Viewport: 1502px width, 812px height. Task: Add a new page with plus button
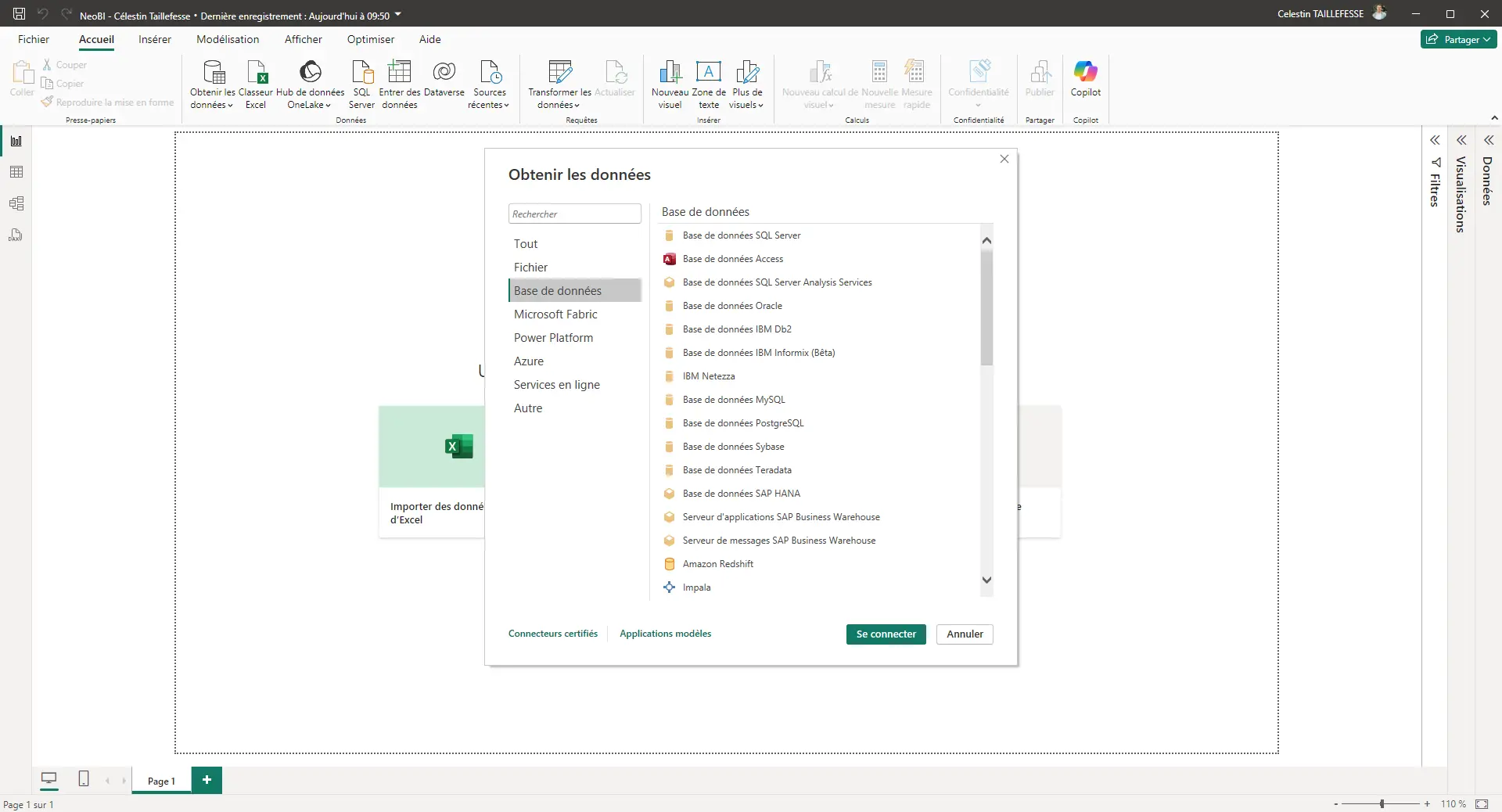point(207,780)
